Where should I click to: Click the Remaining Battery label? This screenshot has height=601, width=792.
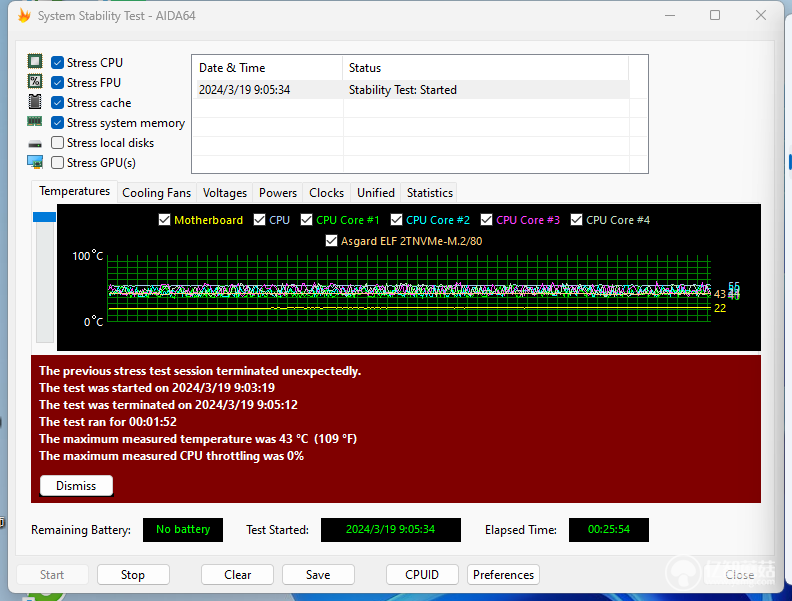(x=81, y=530)
